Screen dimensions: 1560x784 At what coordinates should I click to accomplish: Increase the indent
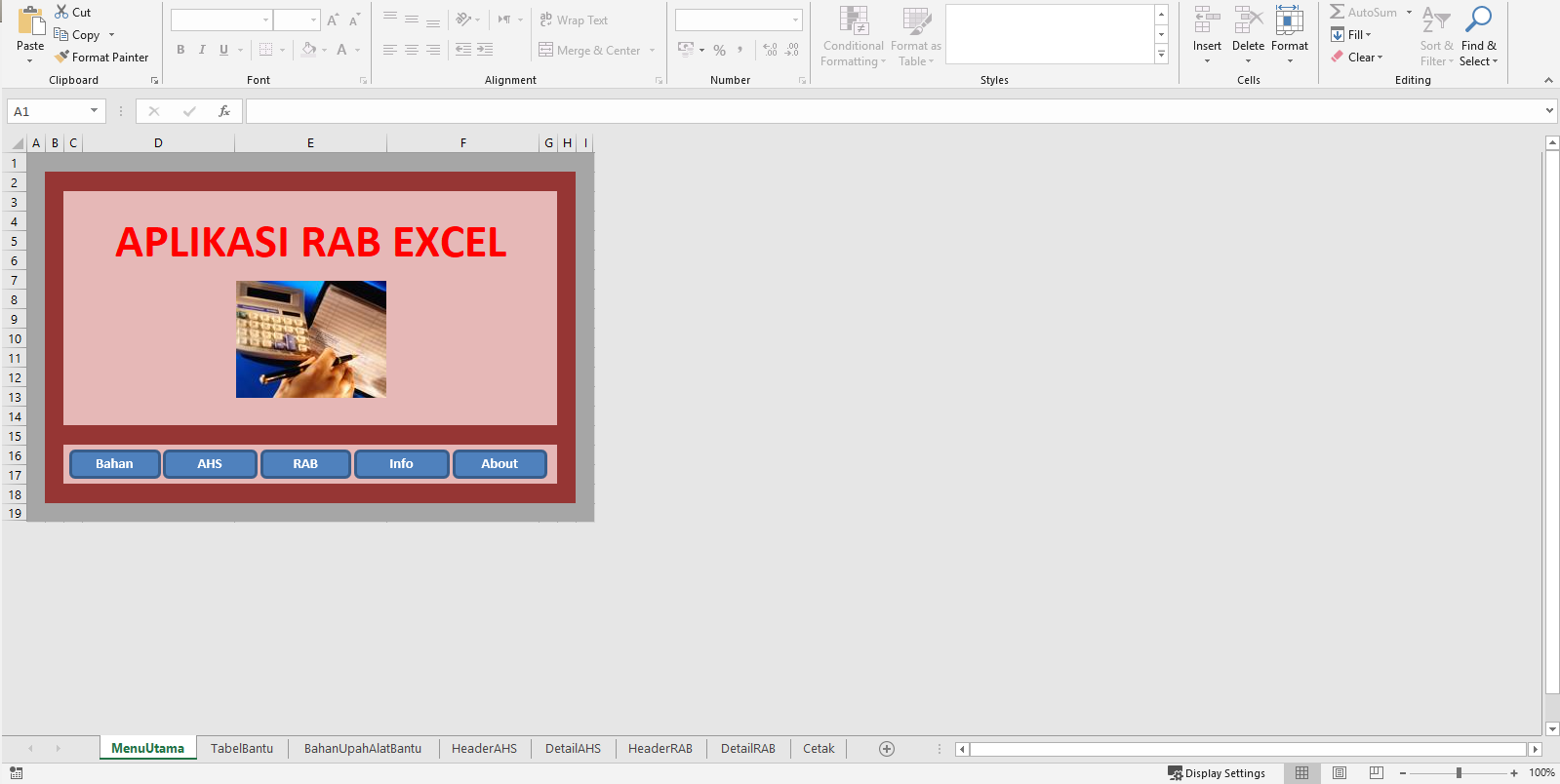click(485, 50)
